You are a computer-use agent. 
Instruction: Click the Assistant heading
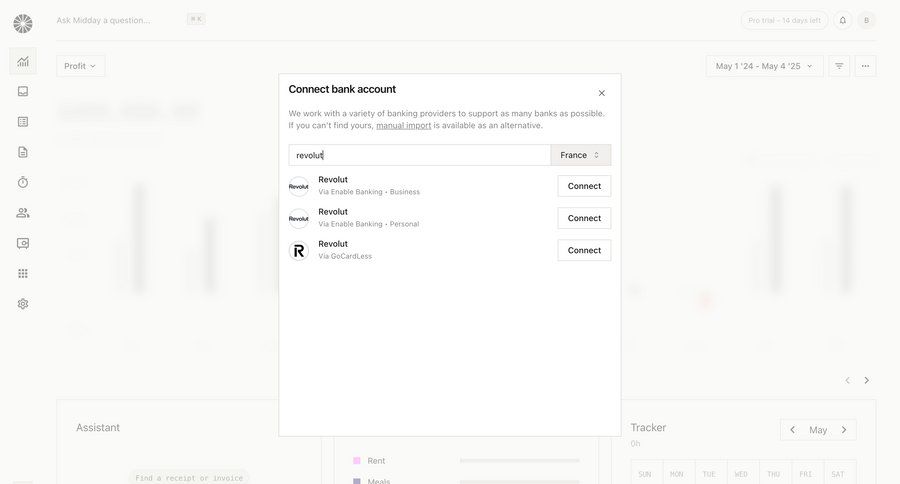[98, 428]
